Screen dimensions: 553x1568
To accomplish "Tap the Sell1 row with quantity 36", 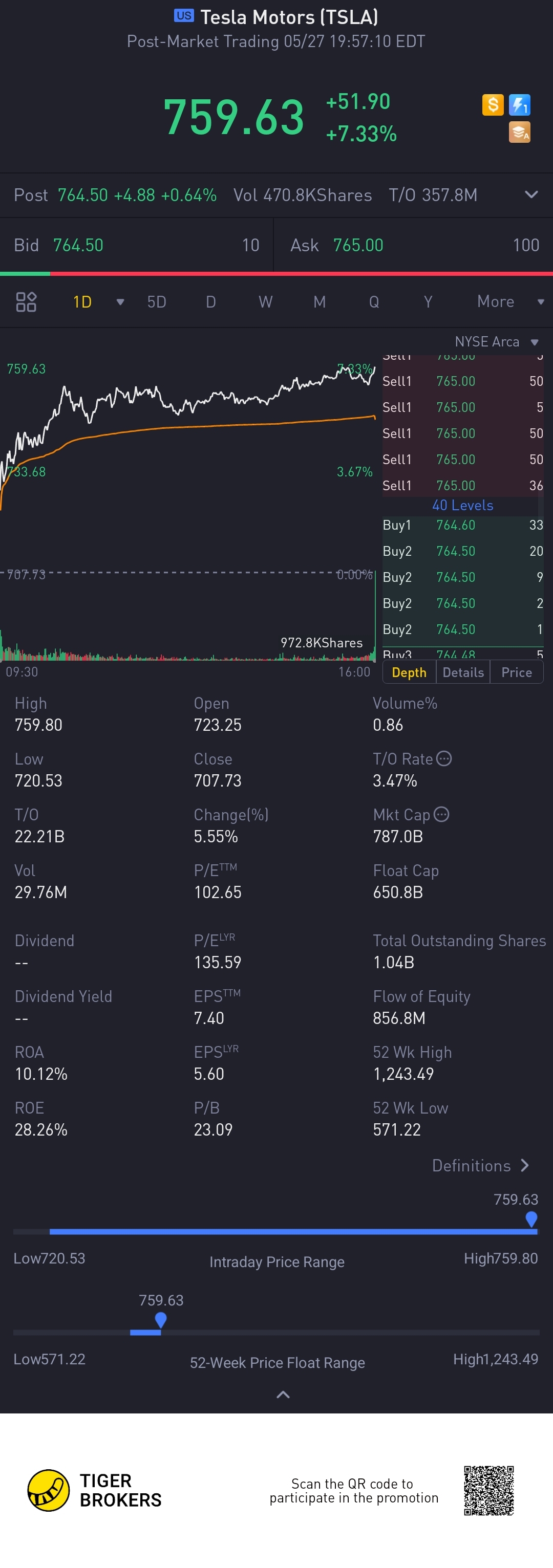I will [462, 485].
